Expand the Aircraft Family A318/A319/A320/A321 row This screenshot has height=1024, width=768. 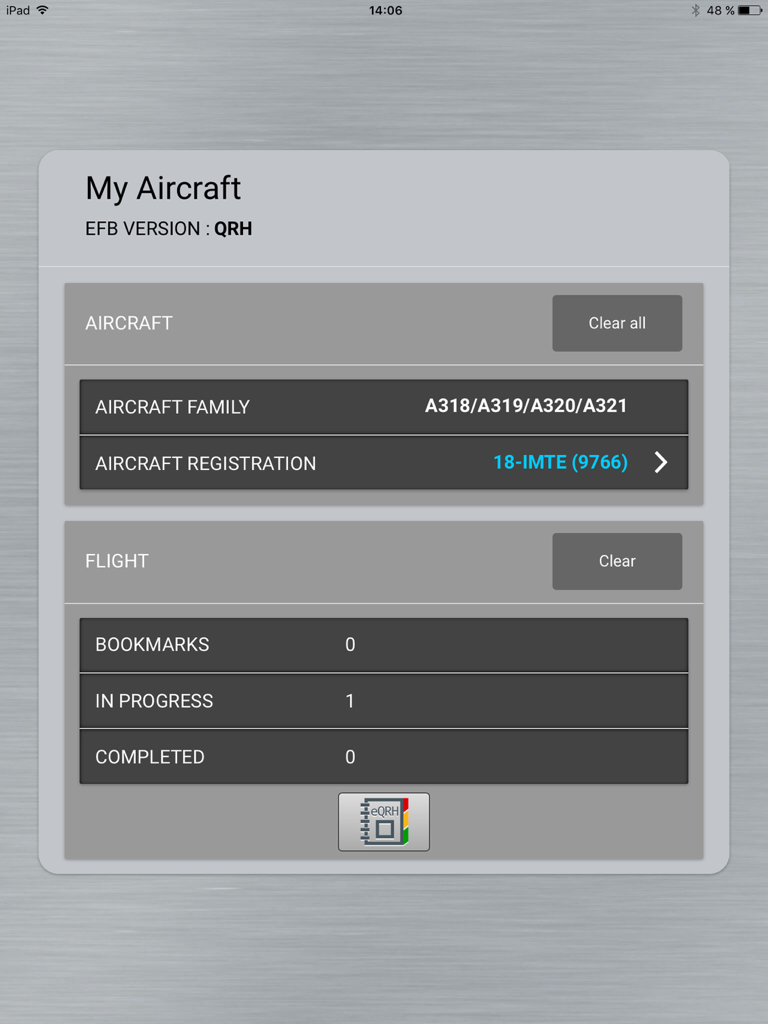point(384,406)
